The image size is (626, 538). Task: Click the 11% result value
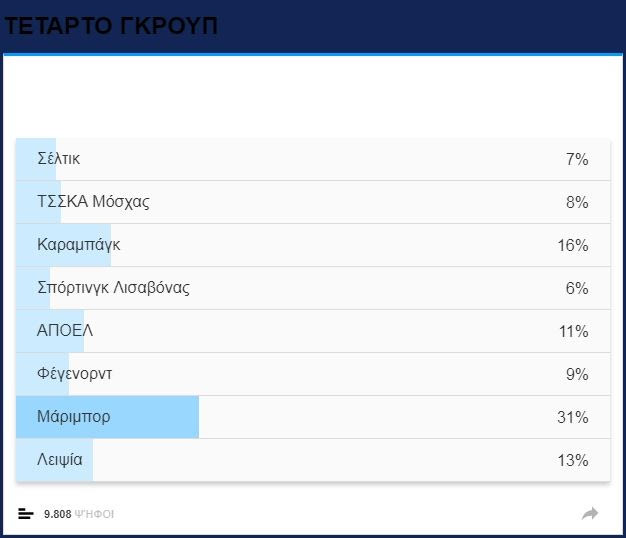(572, 331)
